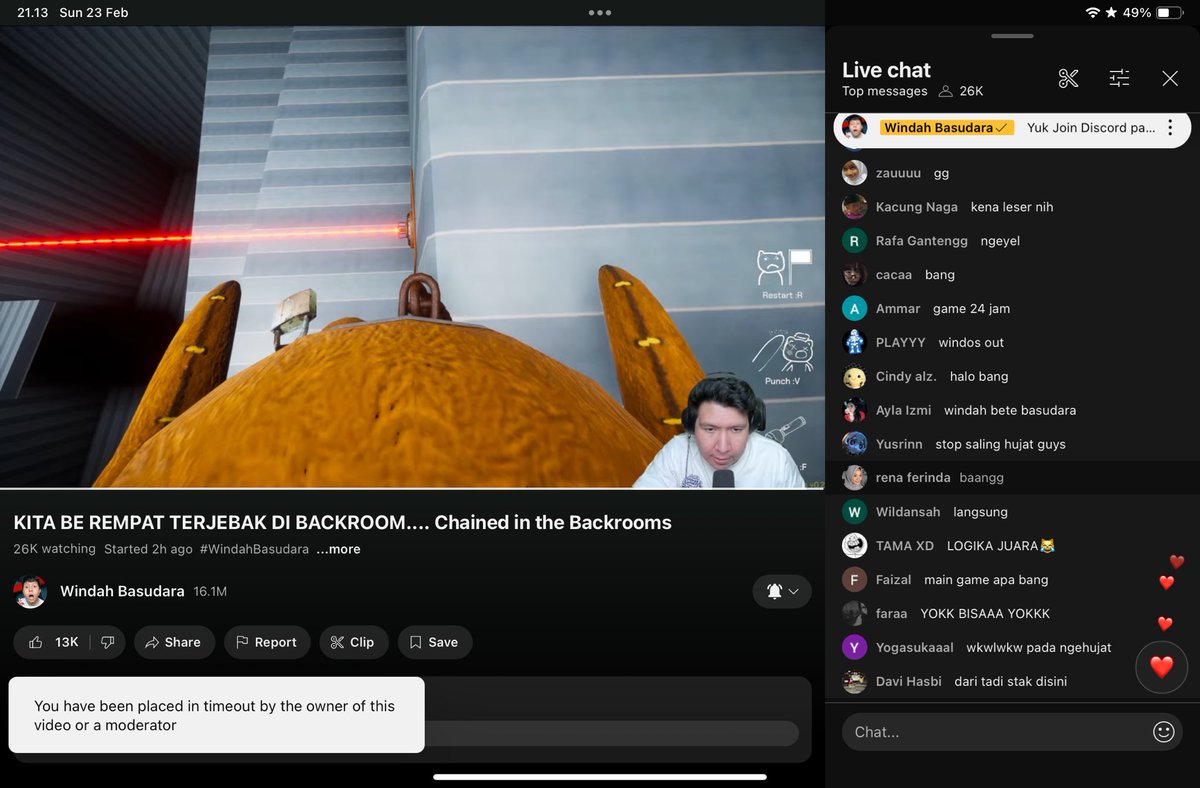This screenshot has width=1200, height=788.
Task: Check battery indicator in status bar
Action: (1169, 13)
